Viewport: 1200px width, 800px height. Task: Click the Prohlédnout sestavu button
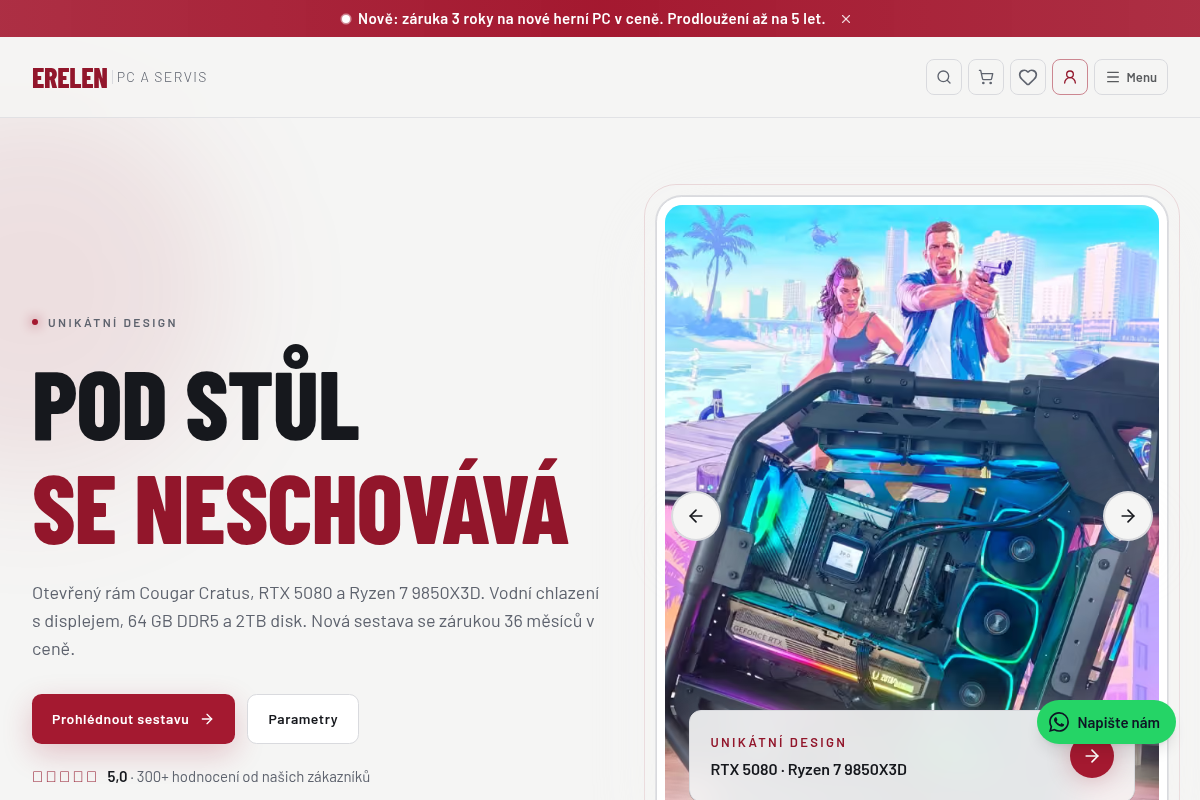pyautogui.click(x=133, y=719)
